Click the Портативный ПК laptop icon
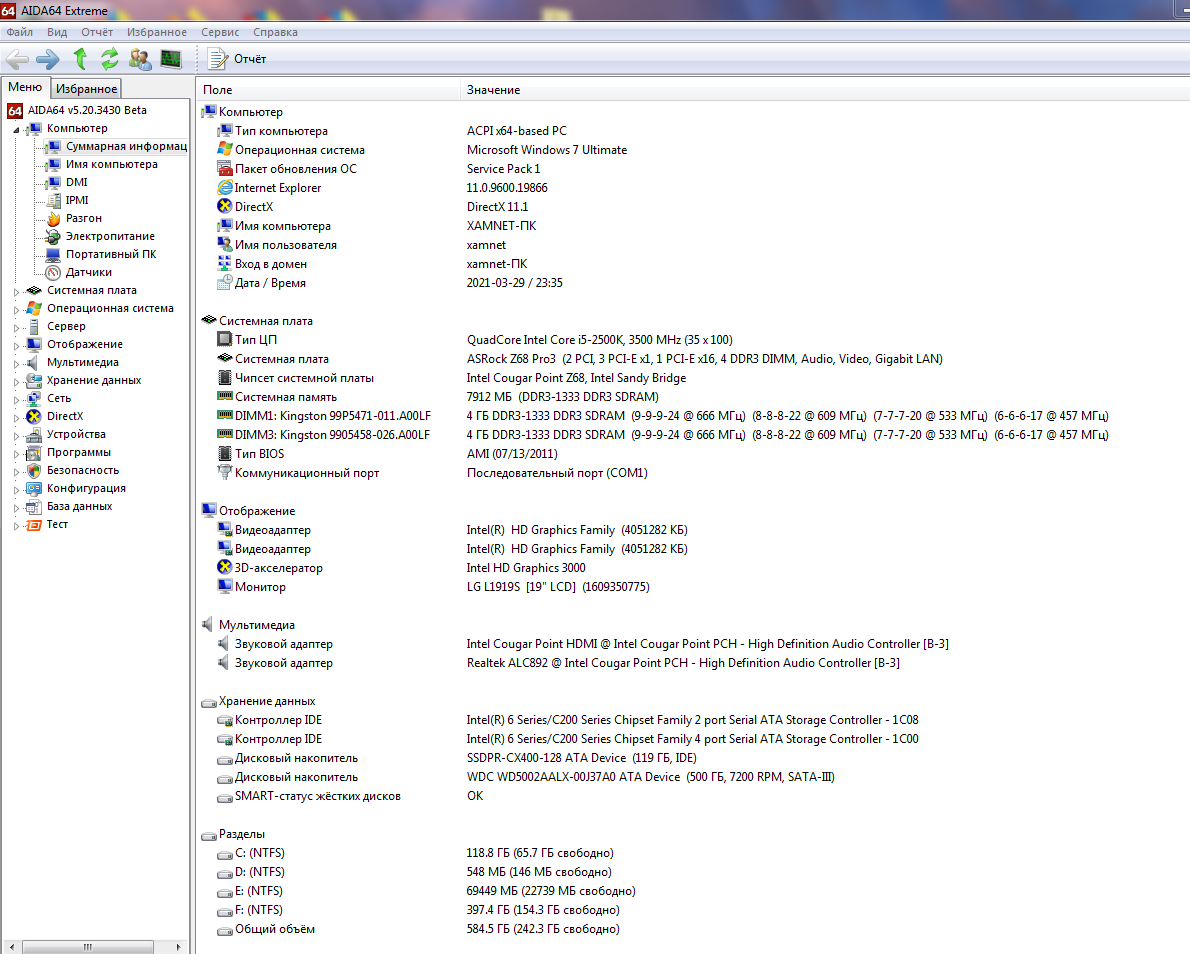This screenshot has width=1190, height=954. point(53,254)
